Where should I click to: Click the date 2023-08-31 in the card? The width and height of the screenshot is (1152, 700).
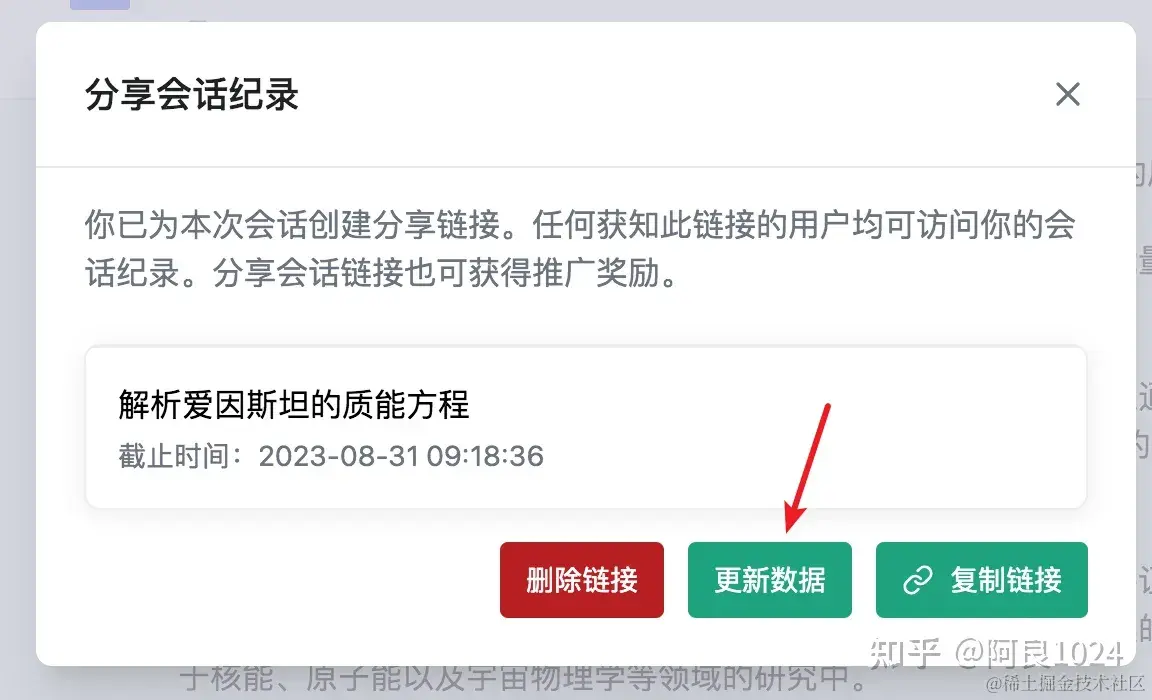[x=339, y=456]
